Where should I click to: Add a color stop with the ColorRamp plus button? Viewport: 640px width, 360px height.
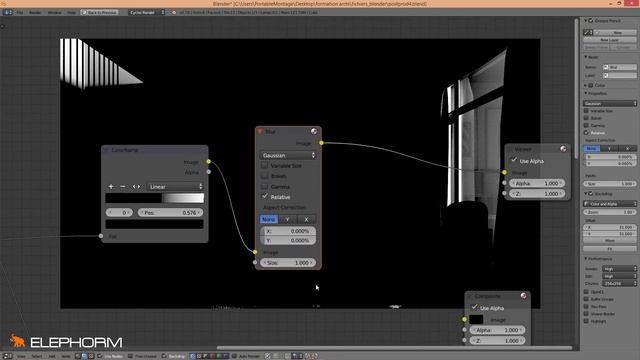click(x=111, y=187)
